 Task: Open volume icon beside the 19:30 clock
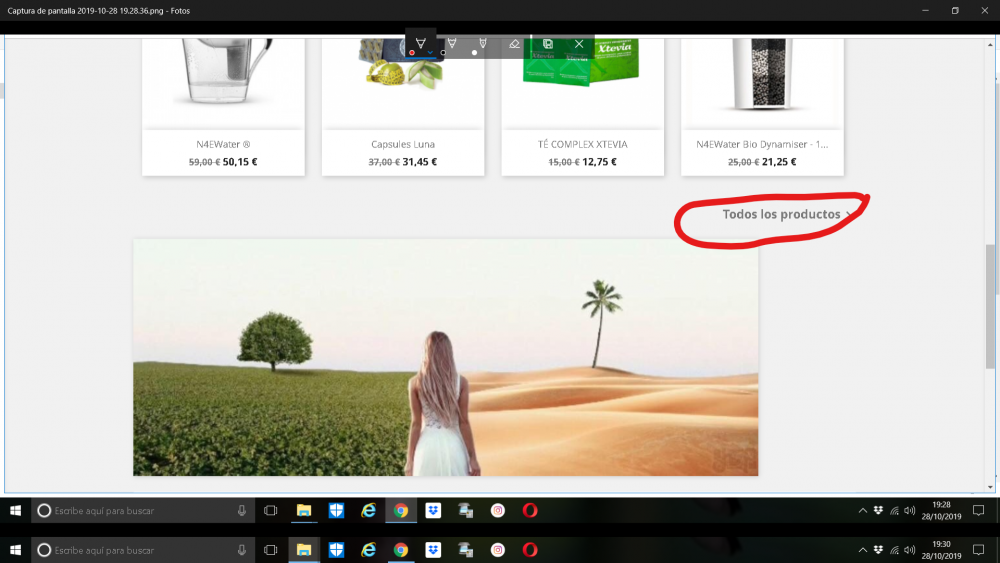[910, 550]
